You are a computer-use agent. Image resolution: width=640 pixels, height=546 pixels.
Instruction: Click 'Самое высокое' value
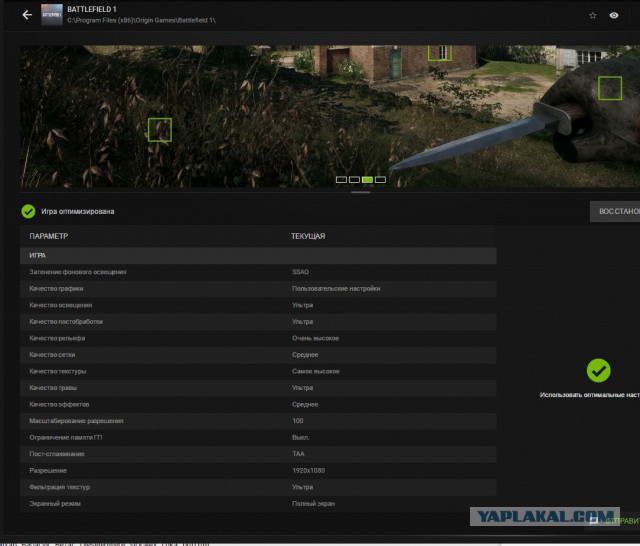click(x=316, y=371)
